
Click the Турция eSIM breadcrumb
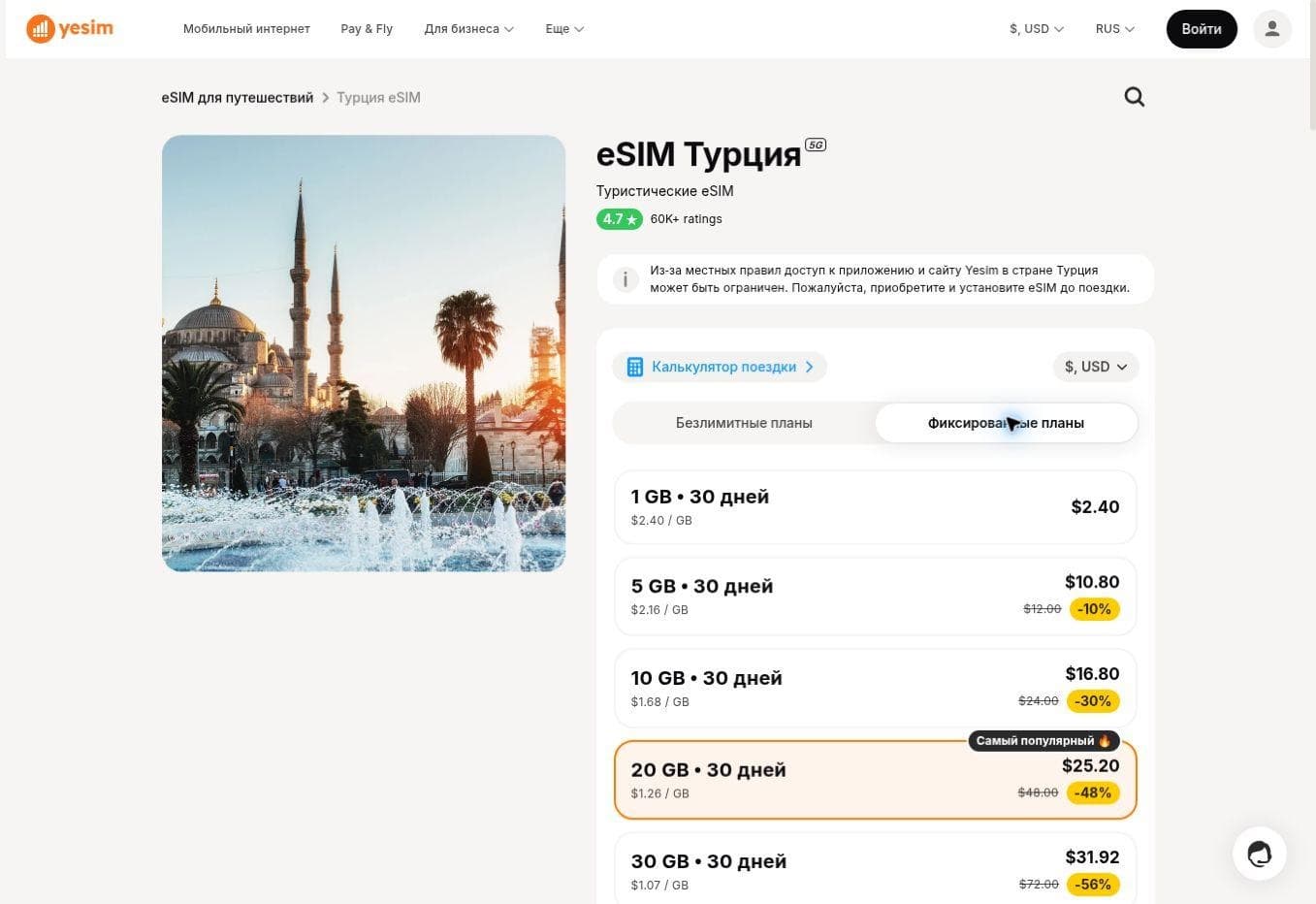[378, 97]
